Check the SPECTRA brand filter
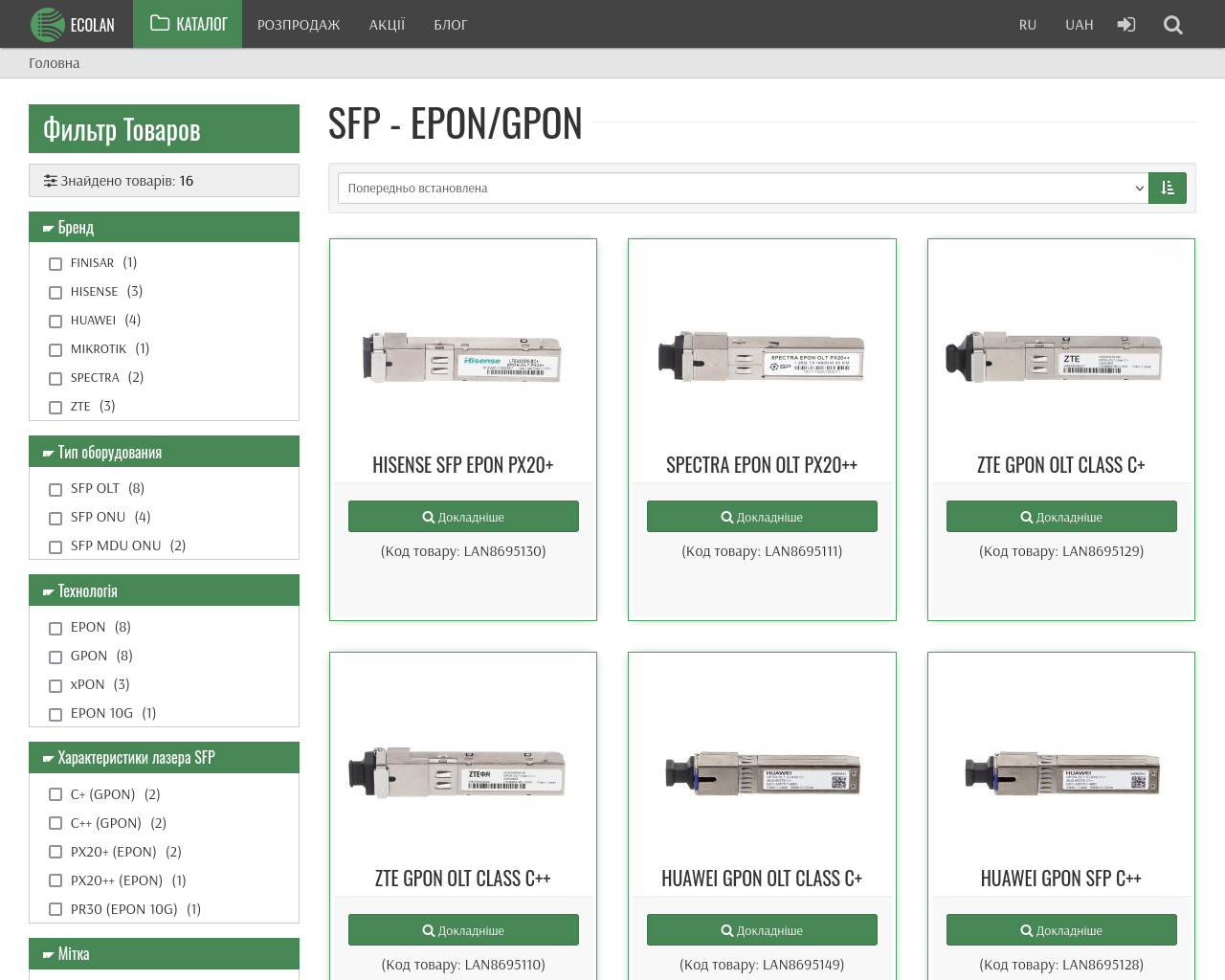Image resolution: width=1225 pixels, height=980 pixels. click(x=56, y=378)
